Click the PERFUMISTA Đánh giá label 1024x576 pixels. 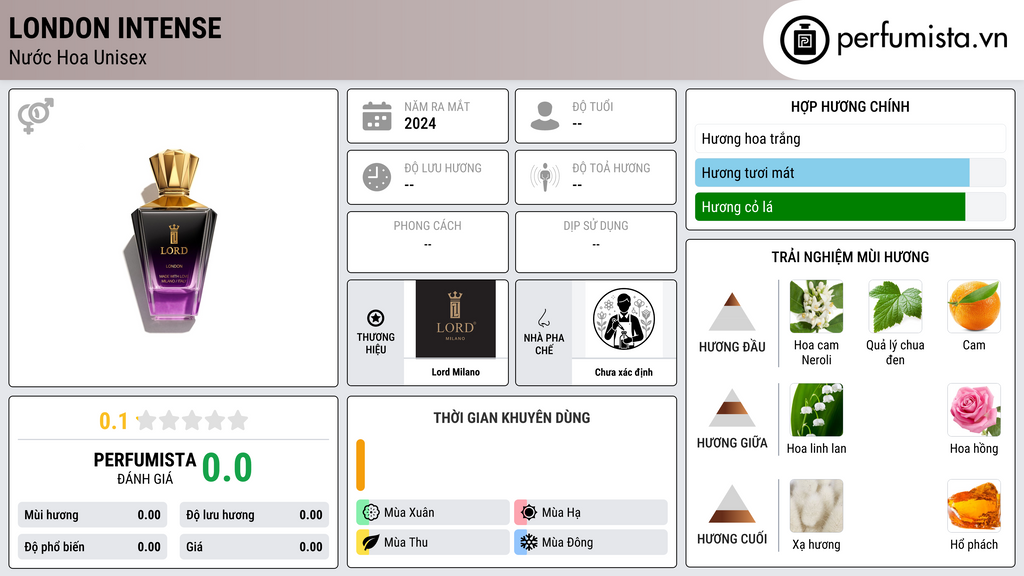click(145, 468)
